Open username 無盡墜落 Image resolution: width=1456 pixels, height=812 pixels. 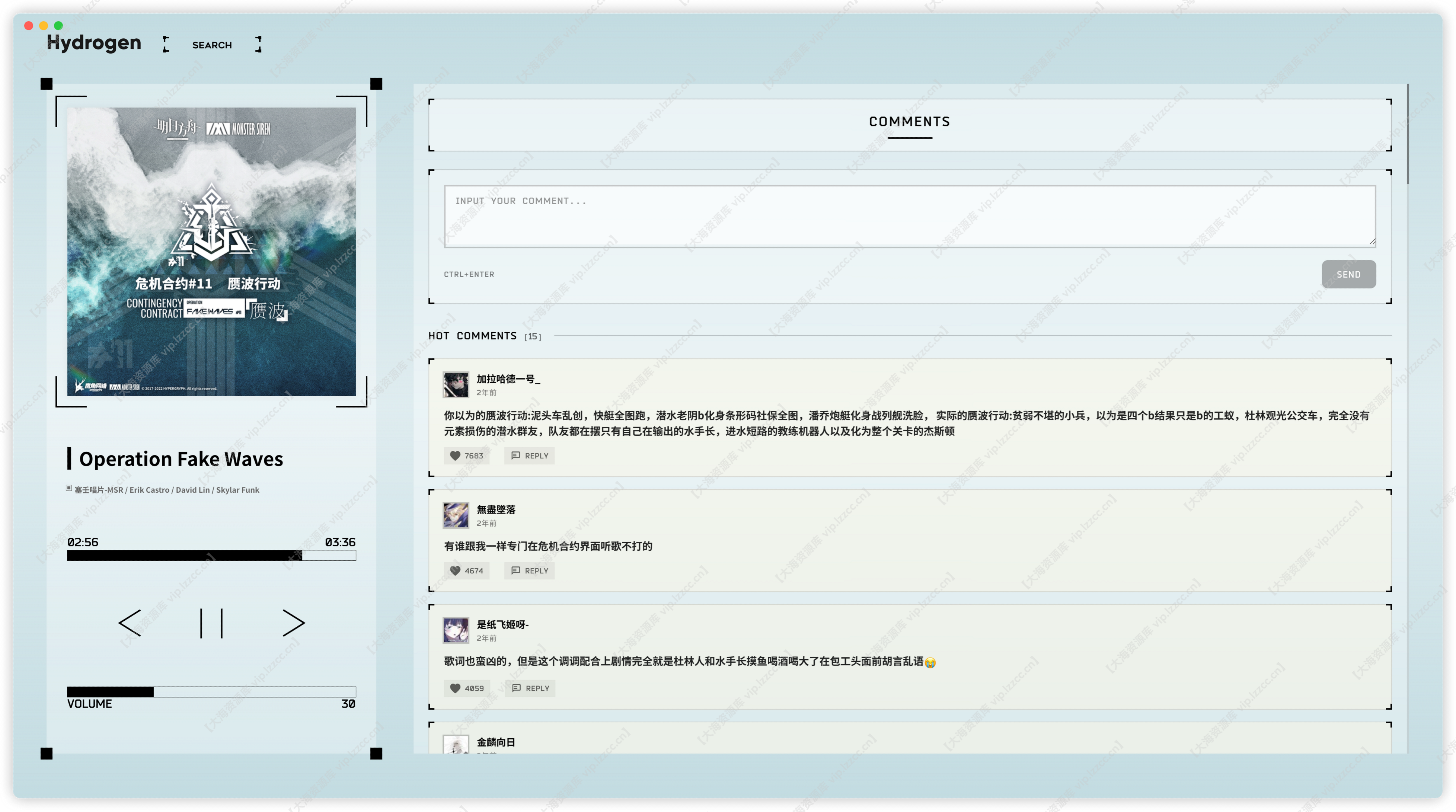[x=496, y=509]
